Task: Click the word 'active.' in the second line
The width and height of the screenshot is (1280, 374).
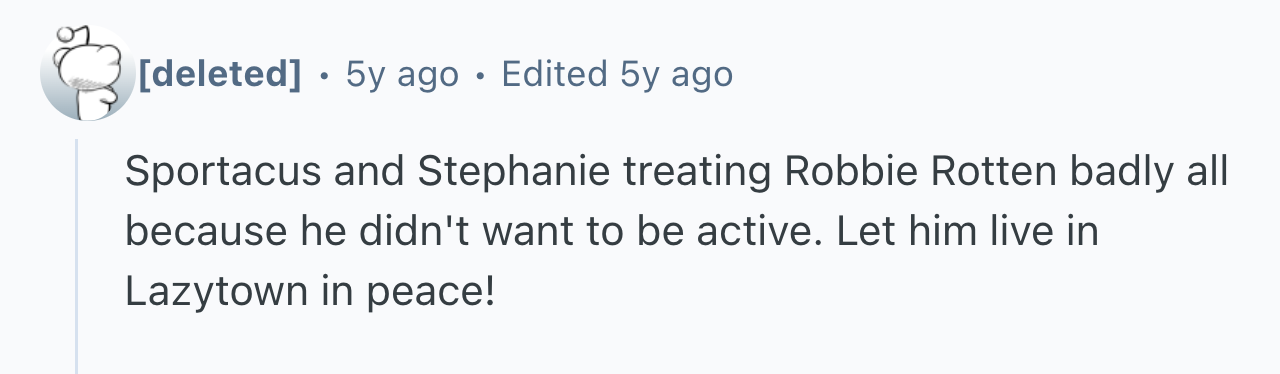Action: coord(766,232)
